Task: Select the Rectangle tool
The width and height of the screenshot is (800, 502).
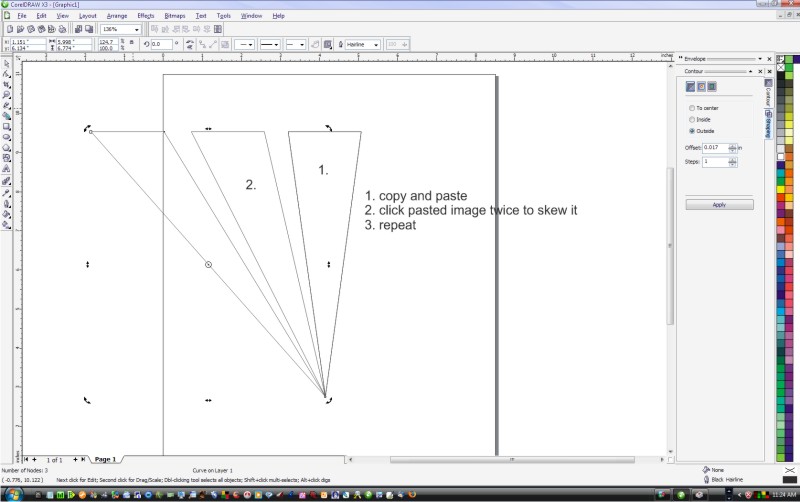Action: click(x=6, y=127)
